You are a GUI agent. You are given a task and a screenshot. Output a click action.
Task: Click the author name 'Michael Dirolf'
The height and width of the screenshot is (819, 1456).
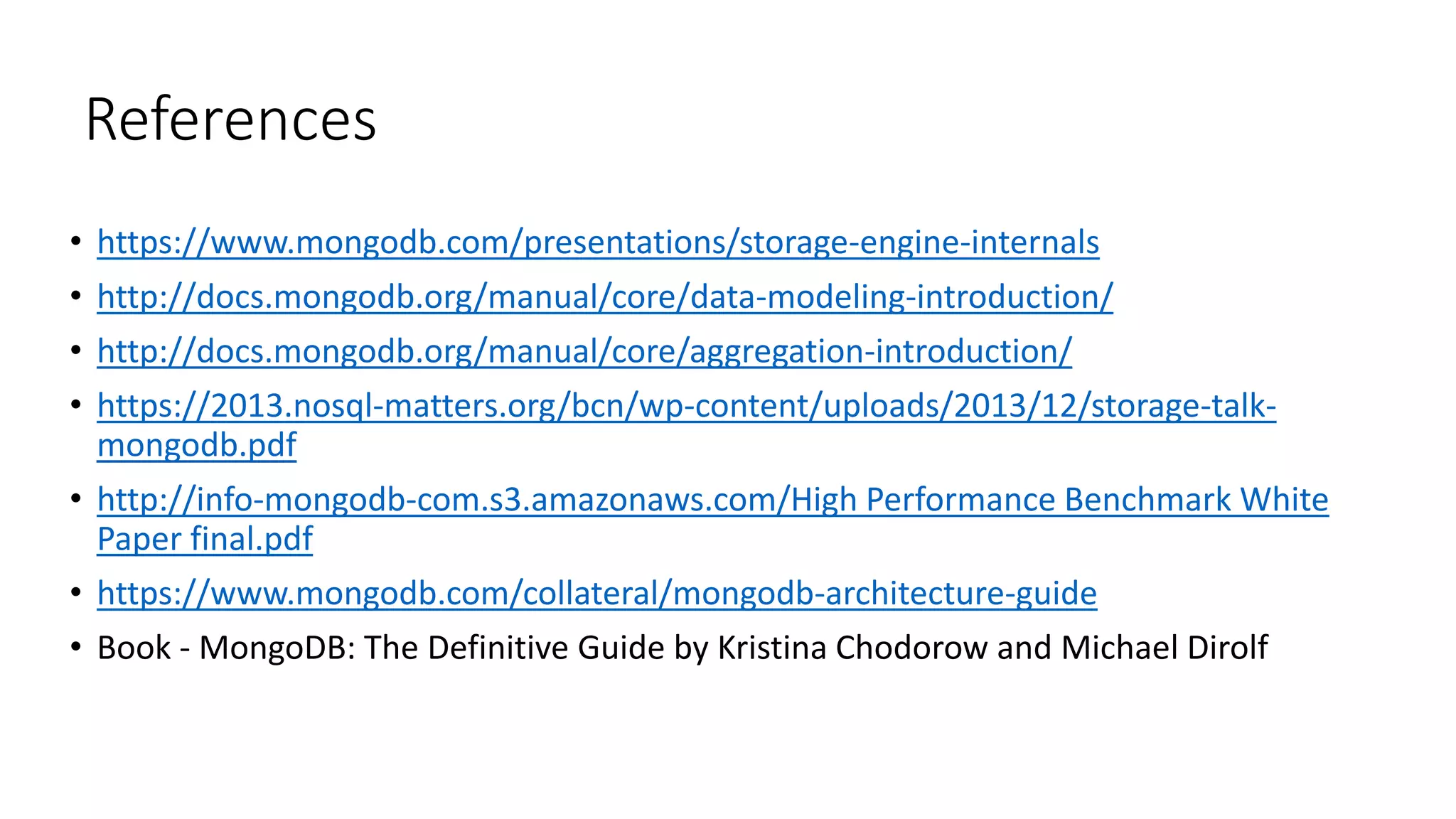(1165, 648)
